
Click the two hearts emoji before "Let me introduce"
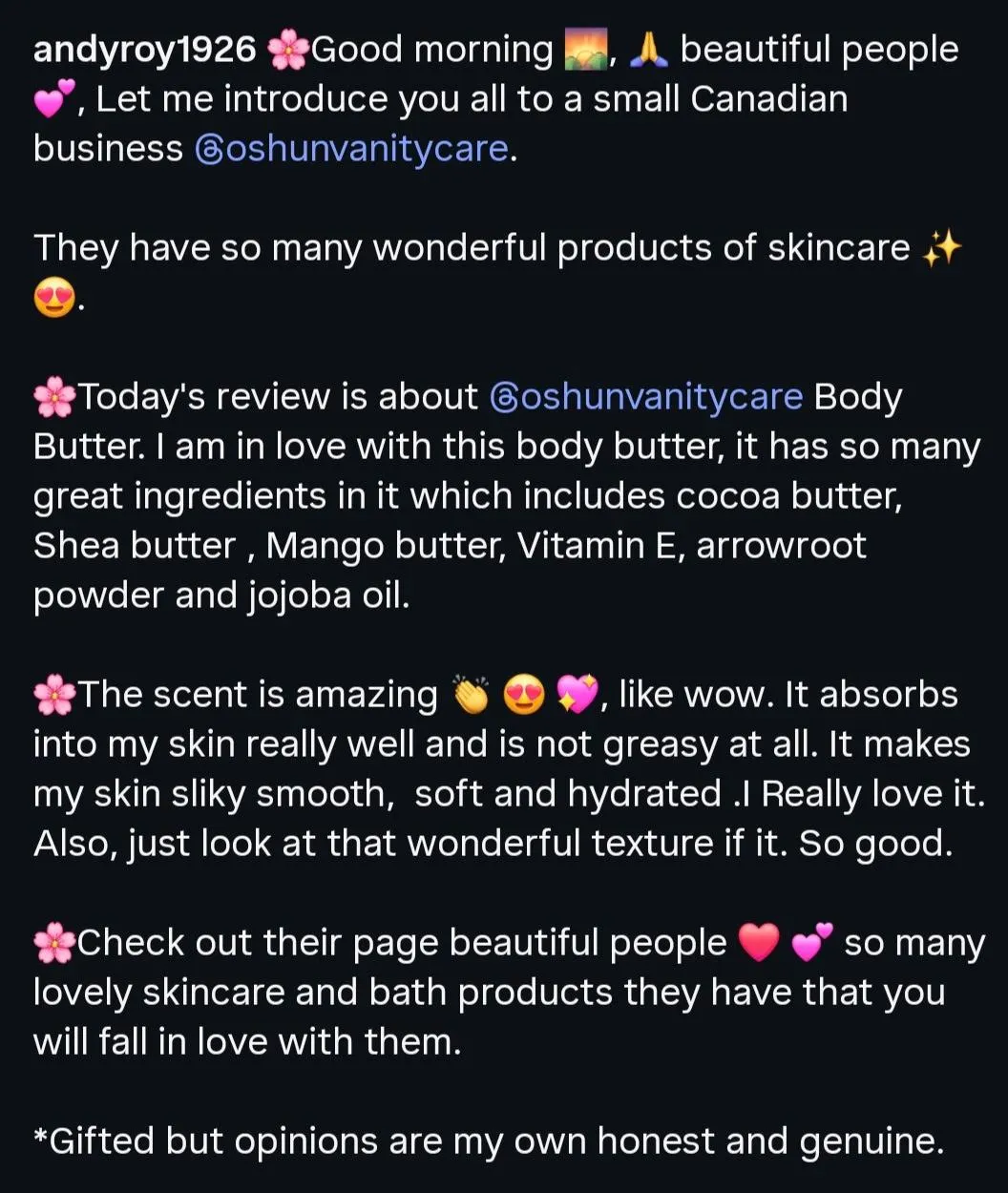(54, 99)
